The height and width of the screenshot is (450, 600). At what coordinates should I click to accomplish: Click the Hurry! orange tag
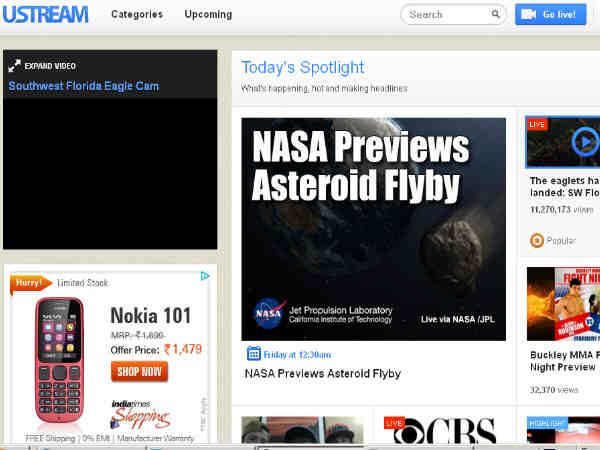(x=31, y=284)
